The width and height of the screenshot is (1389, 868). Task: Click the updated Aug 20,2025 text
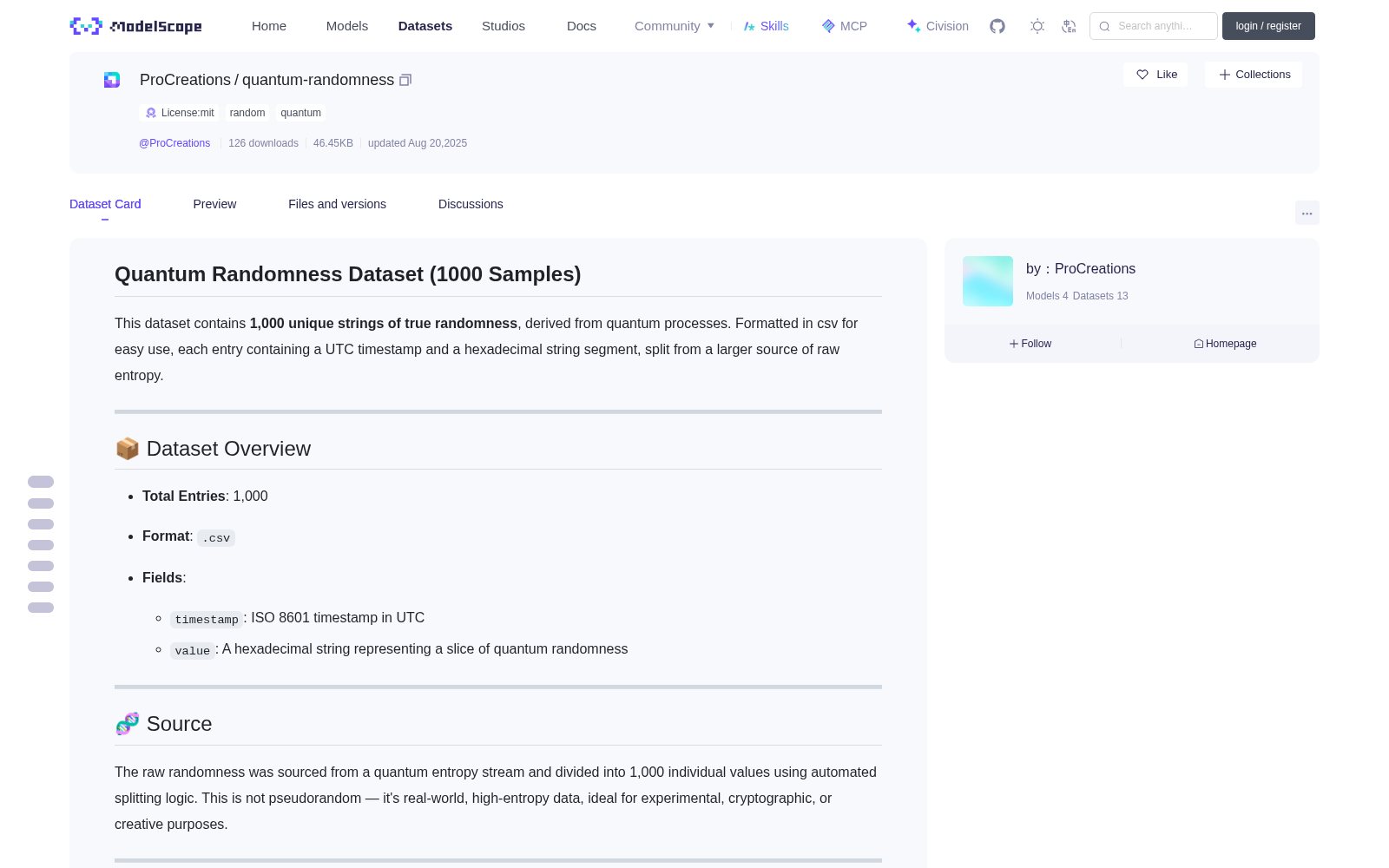(x=418, y=143)
